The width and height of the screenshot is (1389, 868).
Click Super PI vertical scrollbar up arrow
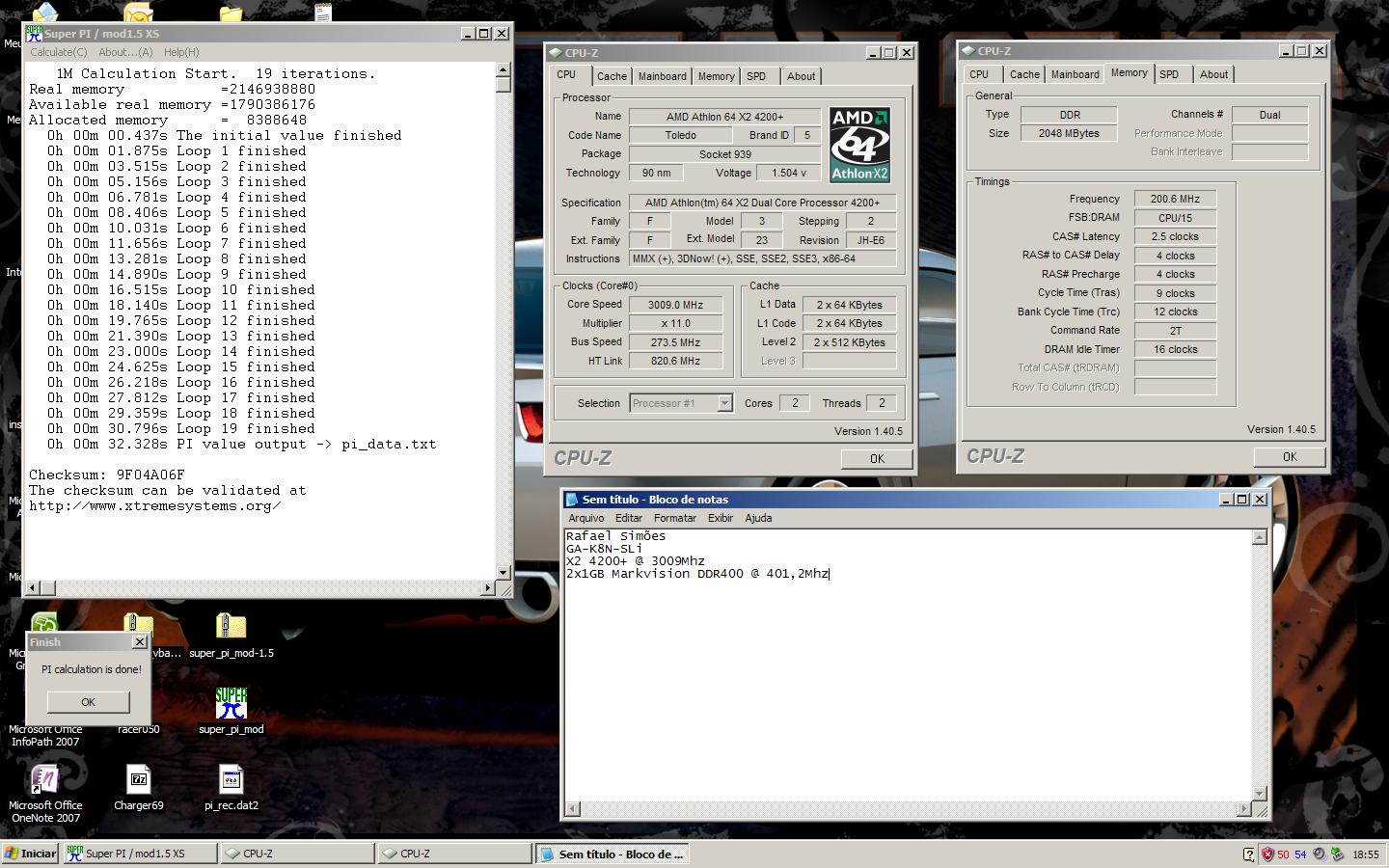click(x=503, y=69)
